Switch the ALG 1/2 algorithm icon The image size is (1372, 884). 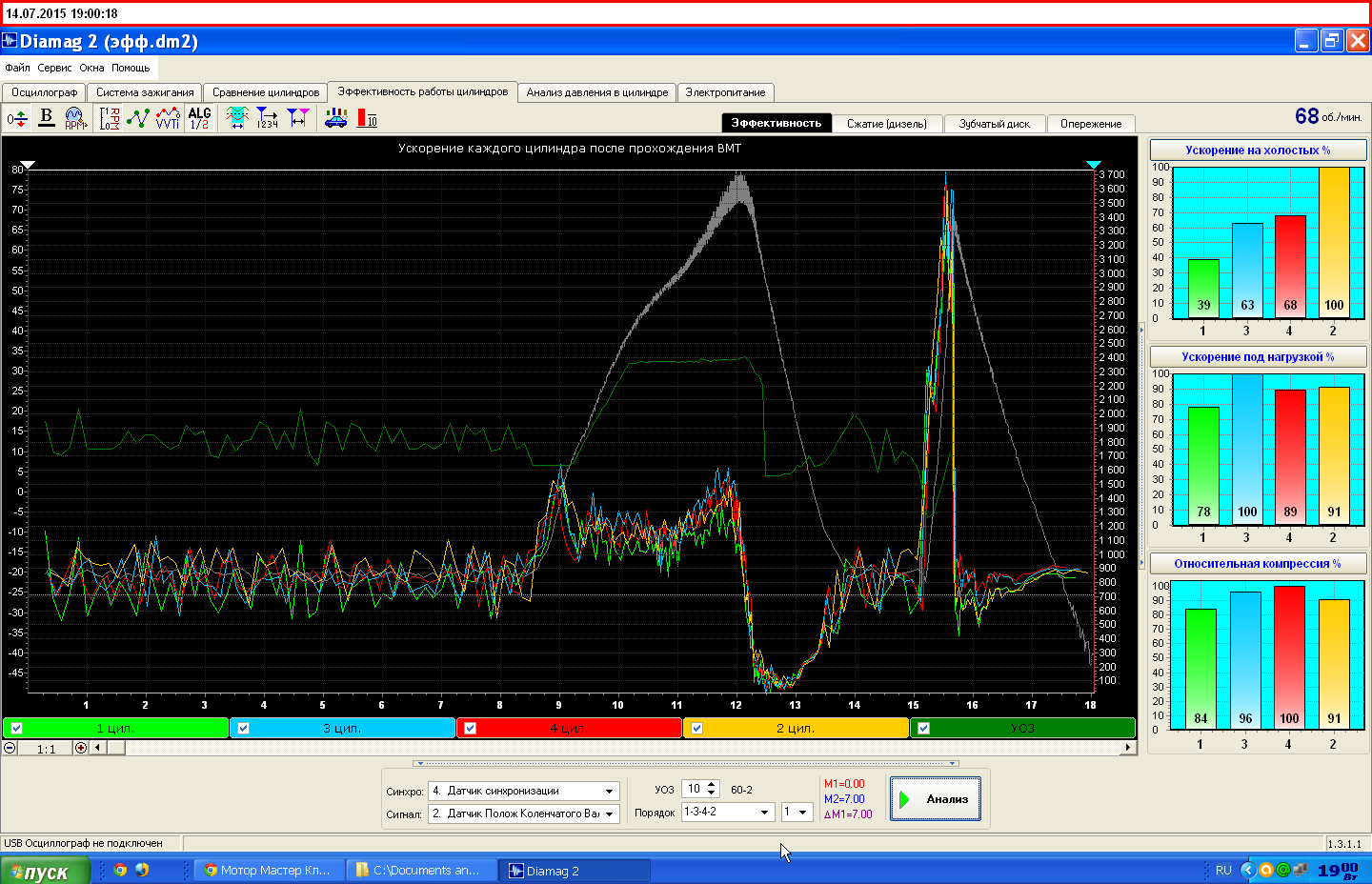point(199,118)
